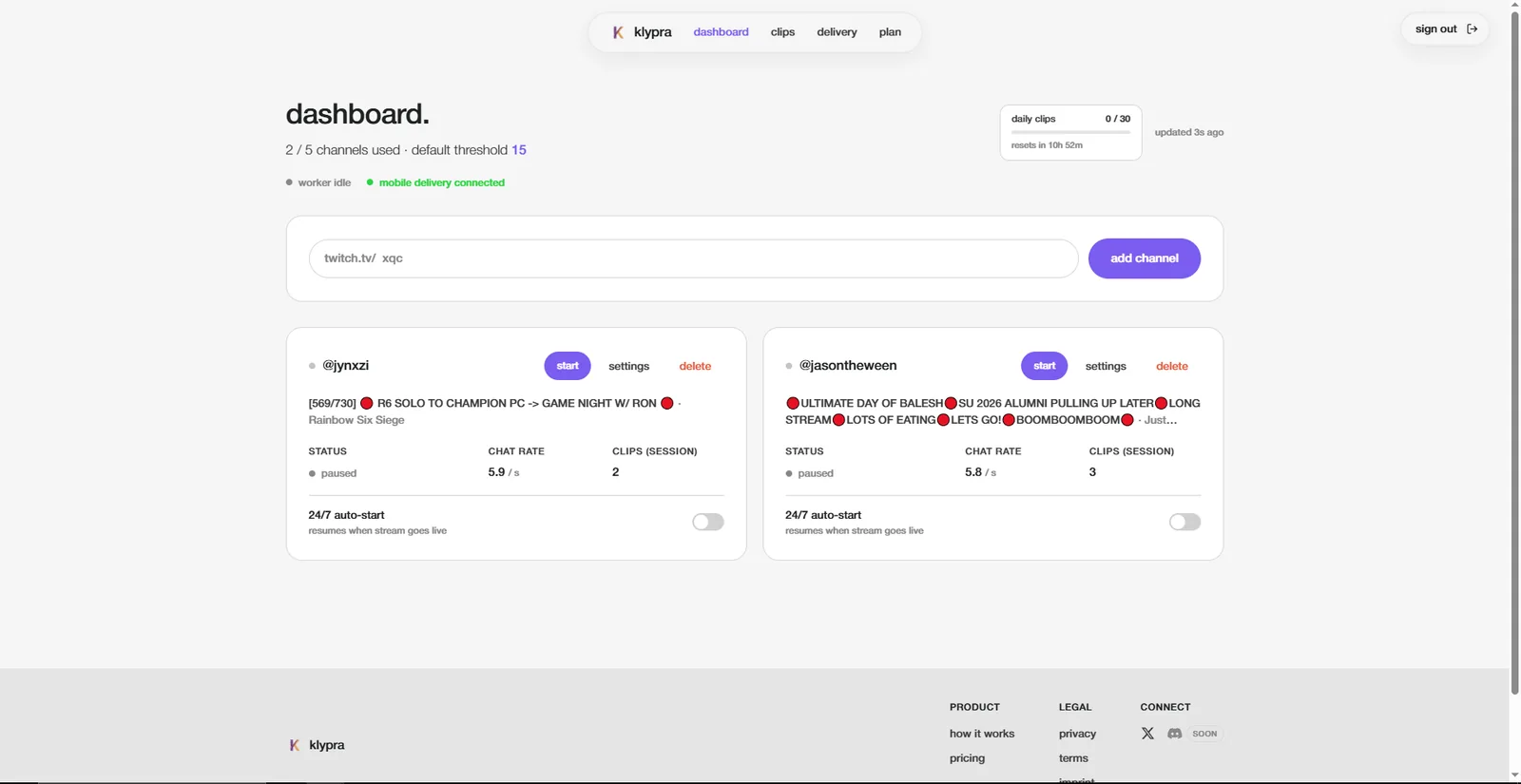This screenshot has width=1521, height=784.
Task: Open the Discord icon in footer
Action: tap(1175, 734)
